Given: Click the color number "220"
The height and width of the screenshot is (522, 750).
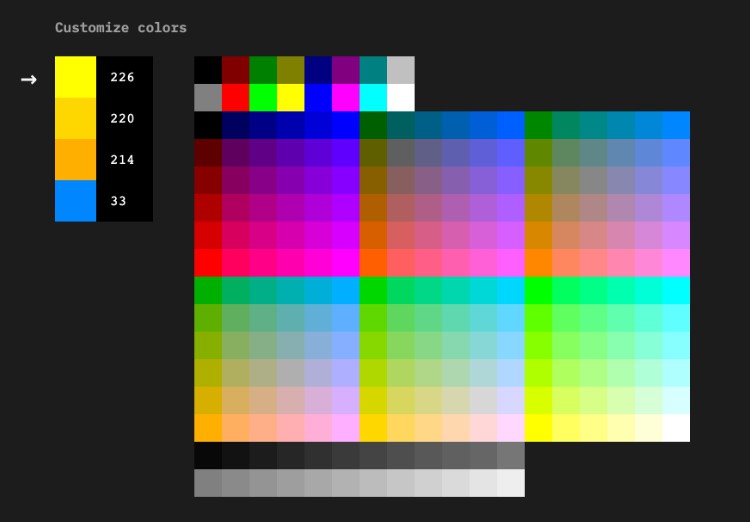Looking at the screenshot, I should [122, 119].
